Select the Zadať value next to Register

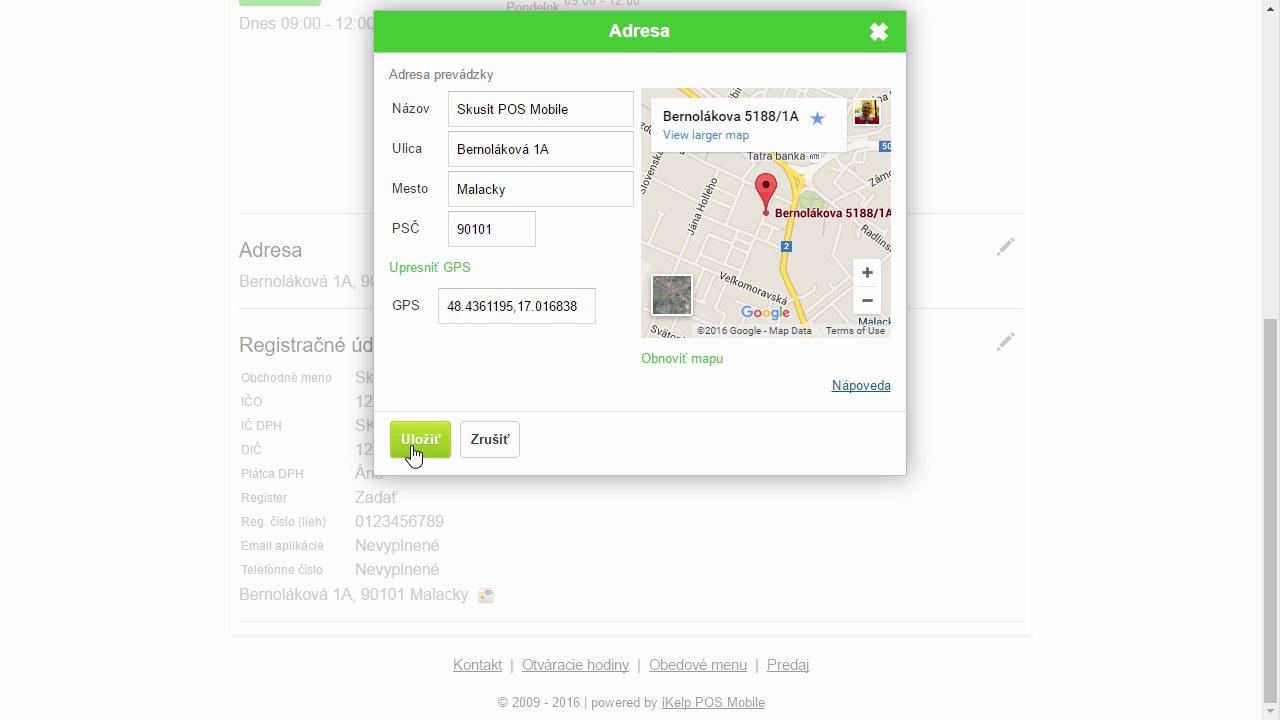pyautogui.click(x=376, y=497)
